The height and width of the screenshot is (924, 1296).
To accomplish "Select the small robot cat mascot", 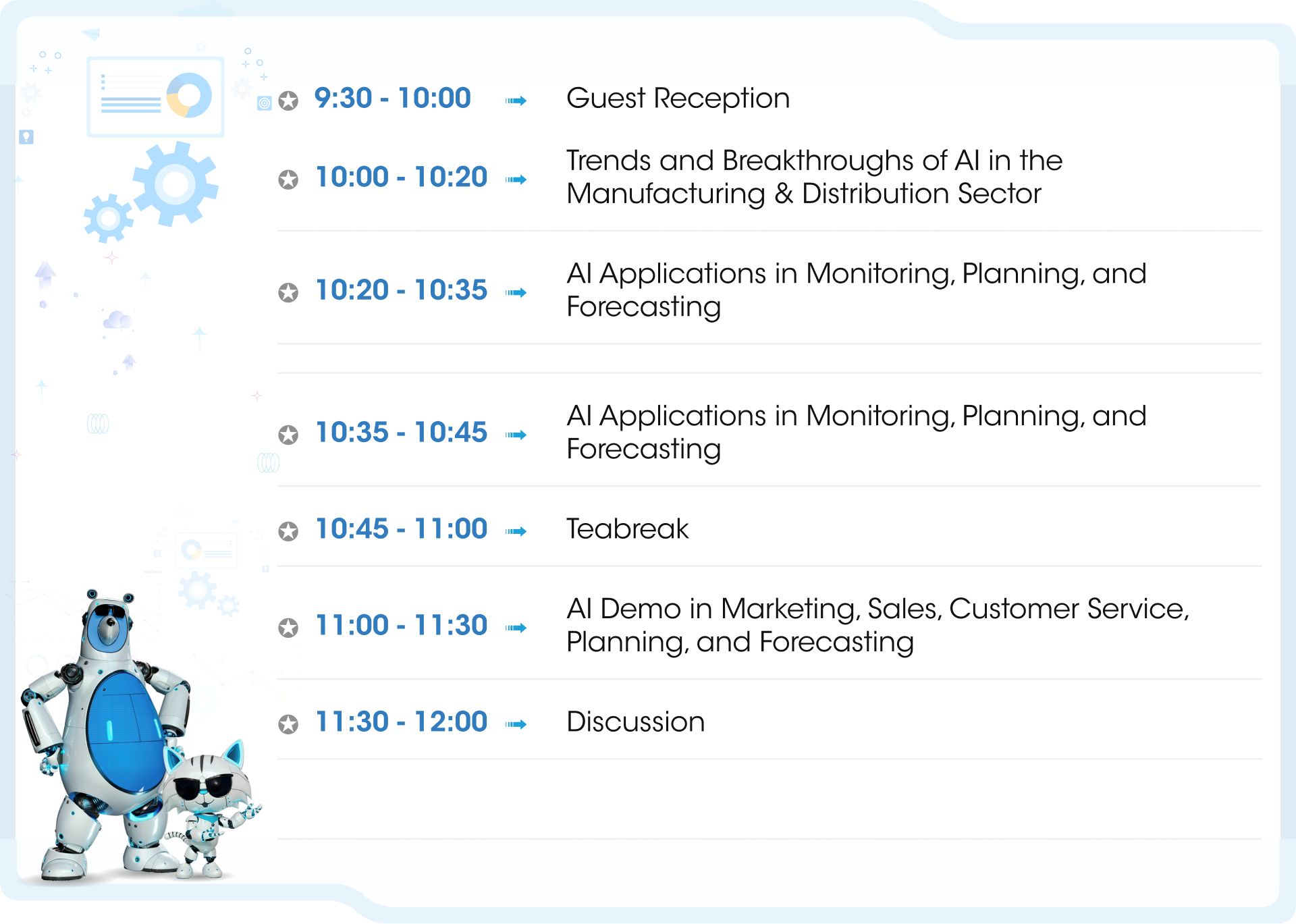I will [211, 803].
